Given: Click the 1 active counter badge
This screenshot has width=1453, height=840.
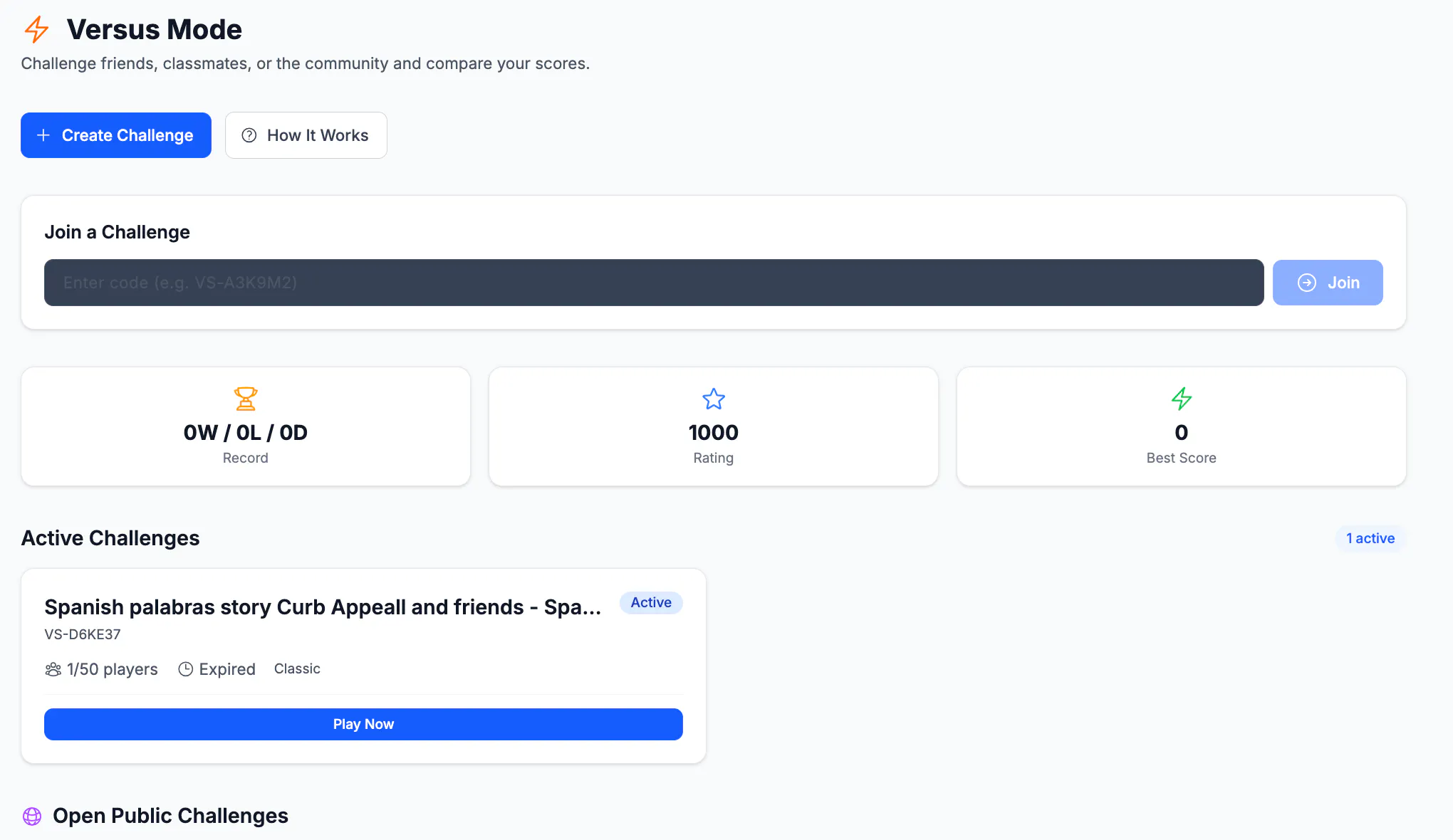Looking at the screenshot, I should point(1370,538).
